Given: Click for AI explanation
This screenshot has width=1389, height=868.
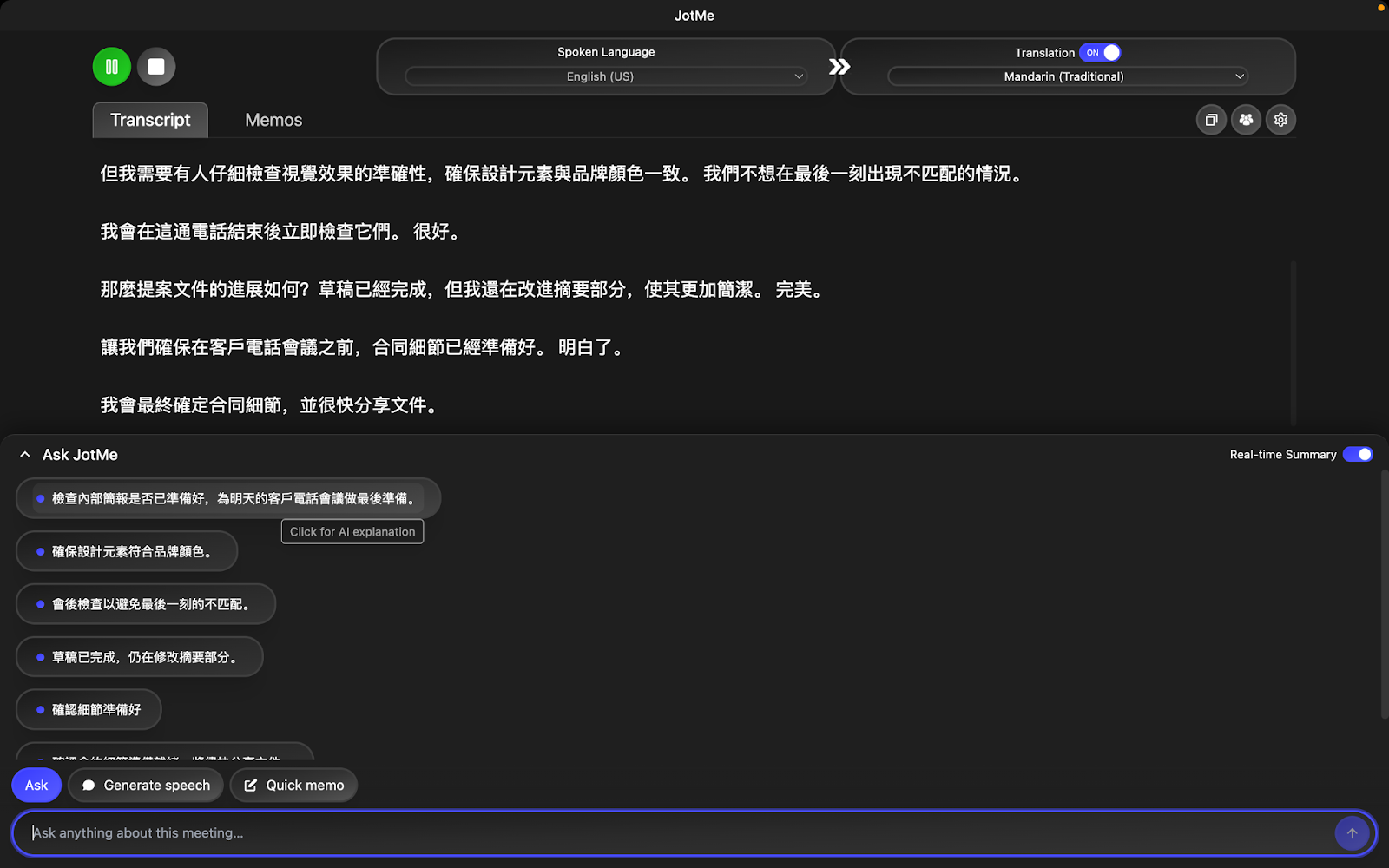Looking at the screenshot, I should pos(352,531).
